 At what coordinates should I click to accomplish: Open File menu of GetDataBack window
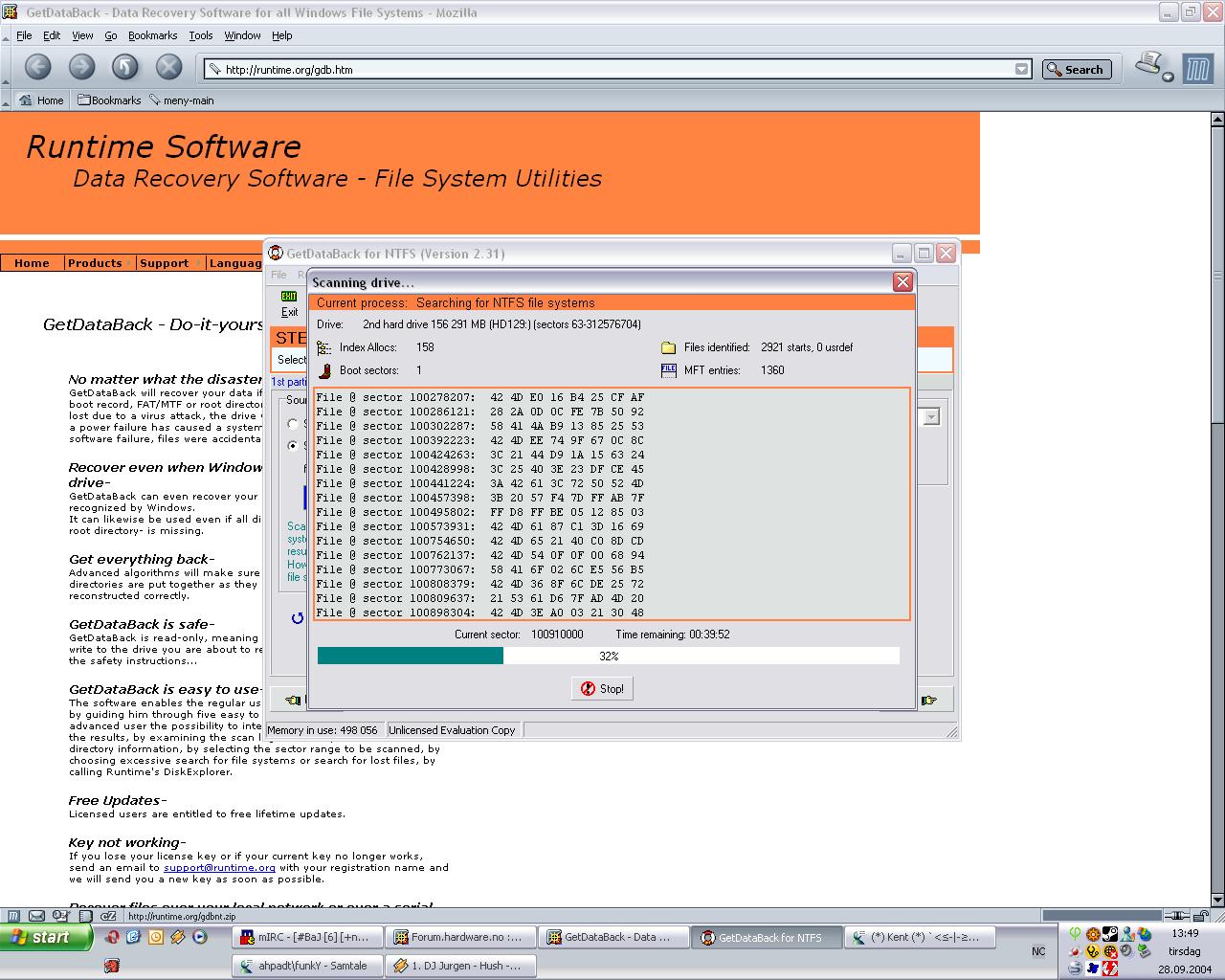click(x=278, y=275)
